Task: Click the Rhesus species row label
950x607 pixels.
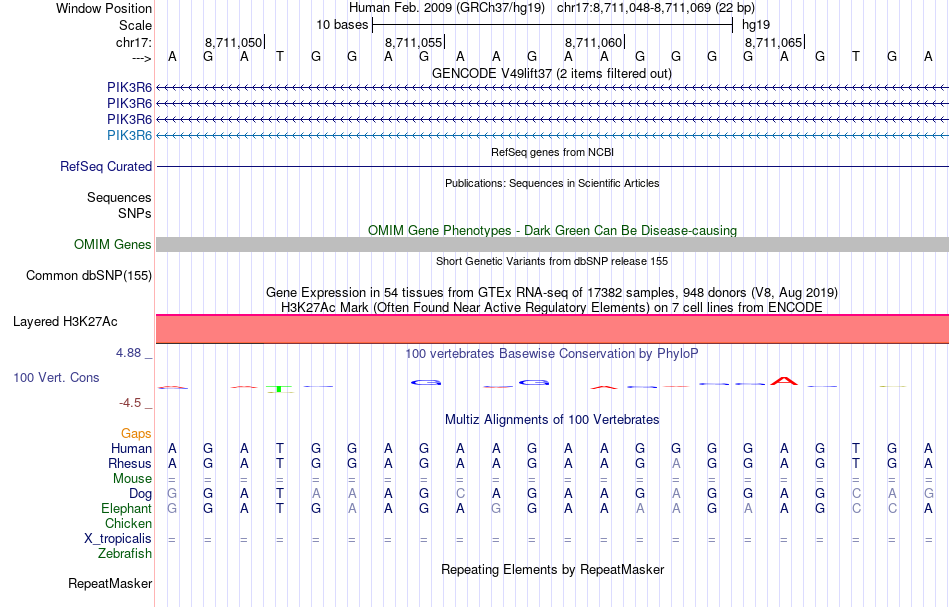Action: point(130,463)
